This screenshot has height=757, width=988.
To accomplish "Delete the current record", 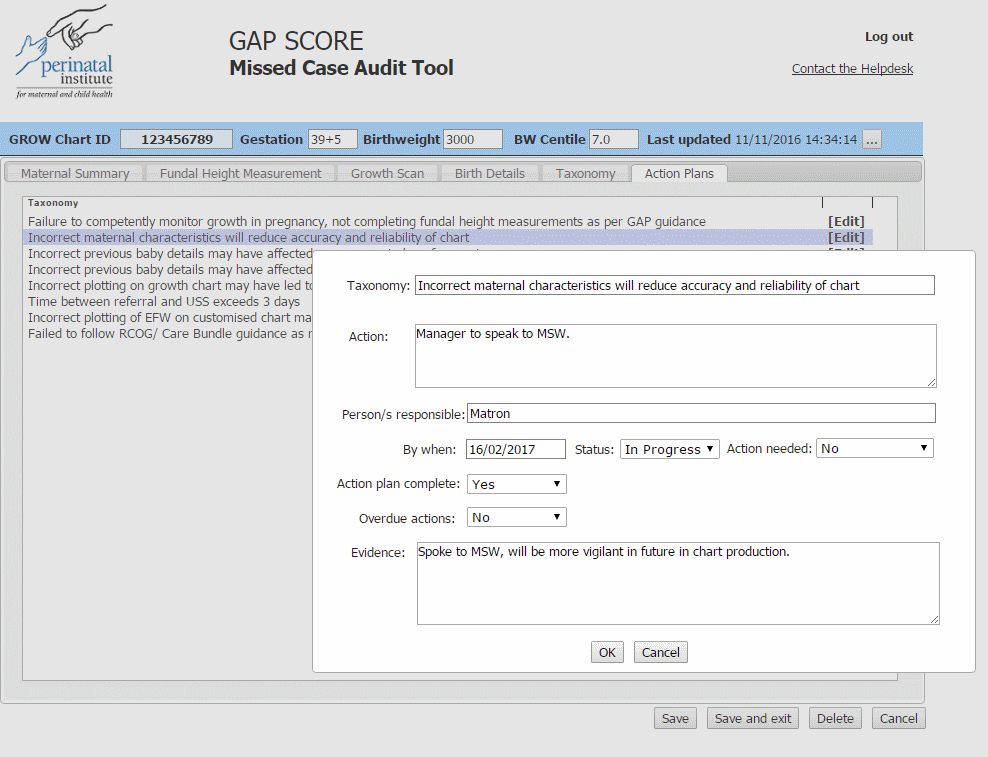I will pos(834,717).
